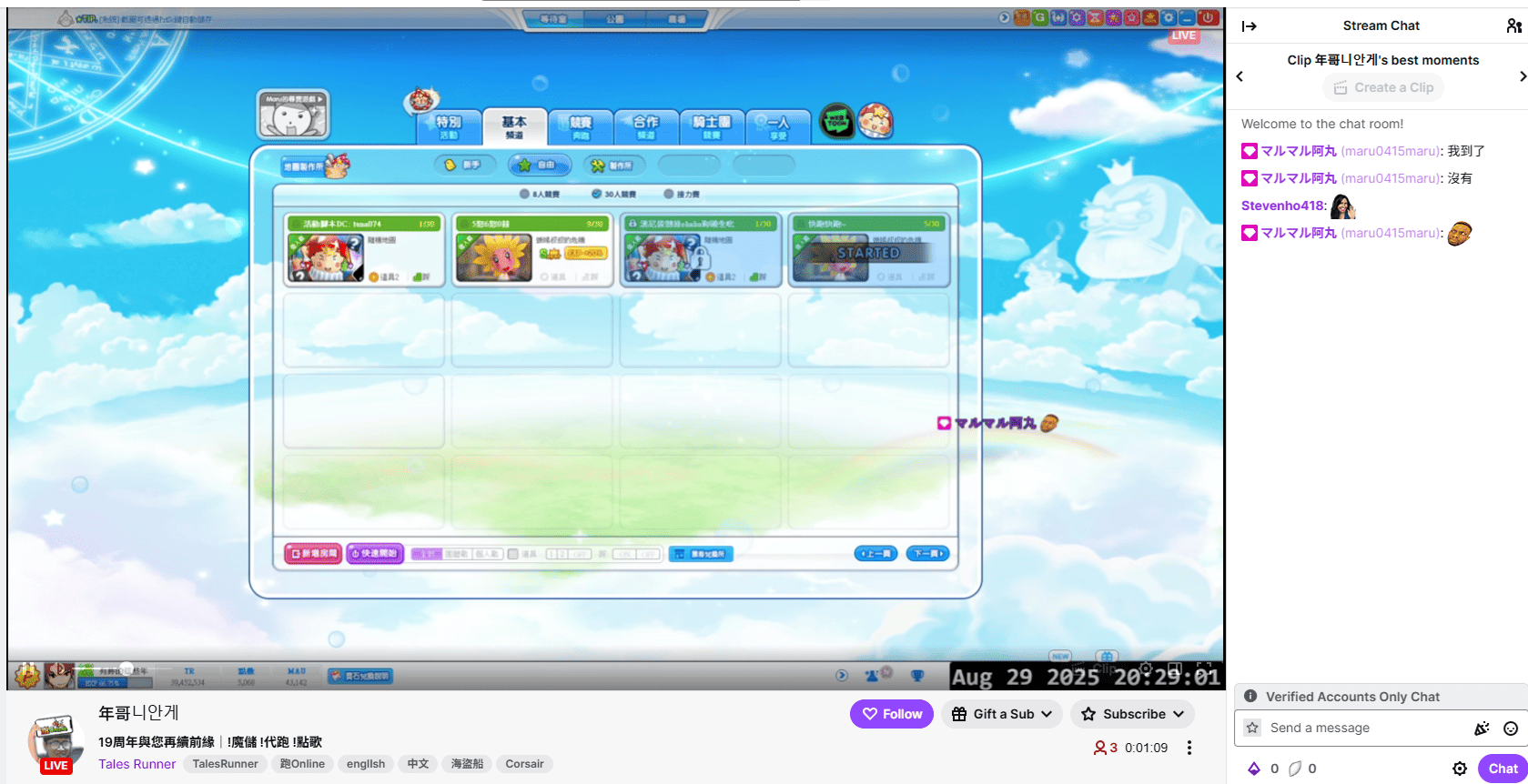Open chat settings gear icon

click(1460, 769)
